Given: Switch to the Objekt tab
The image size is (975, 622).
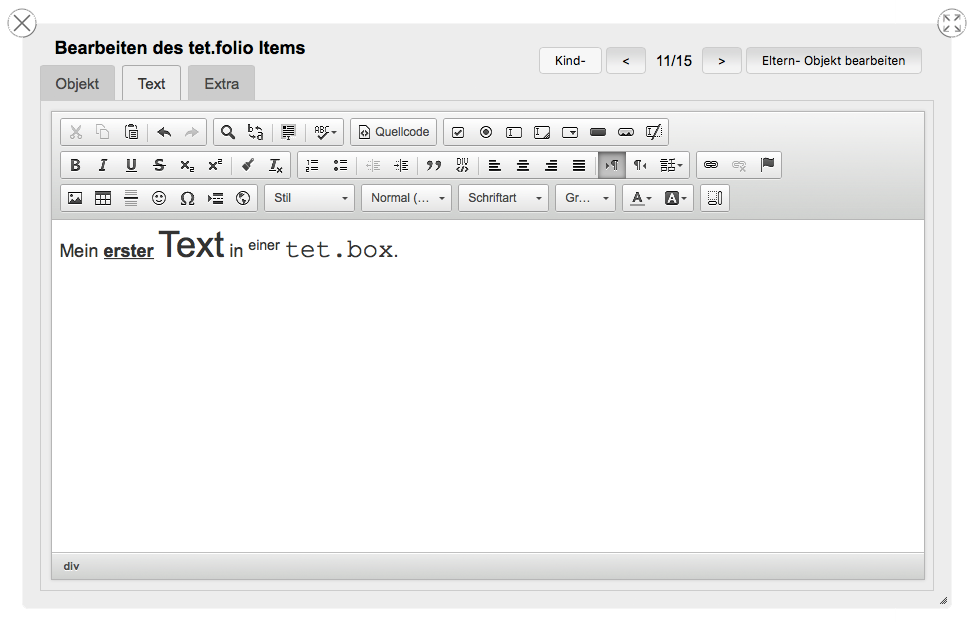Looking at the screenshot, I should [x=77, y=84].
